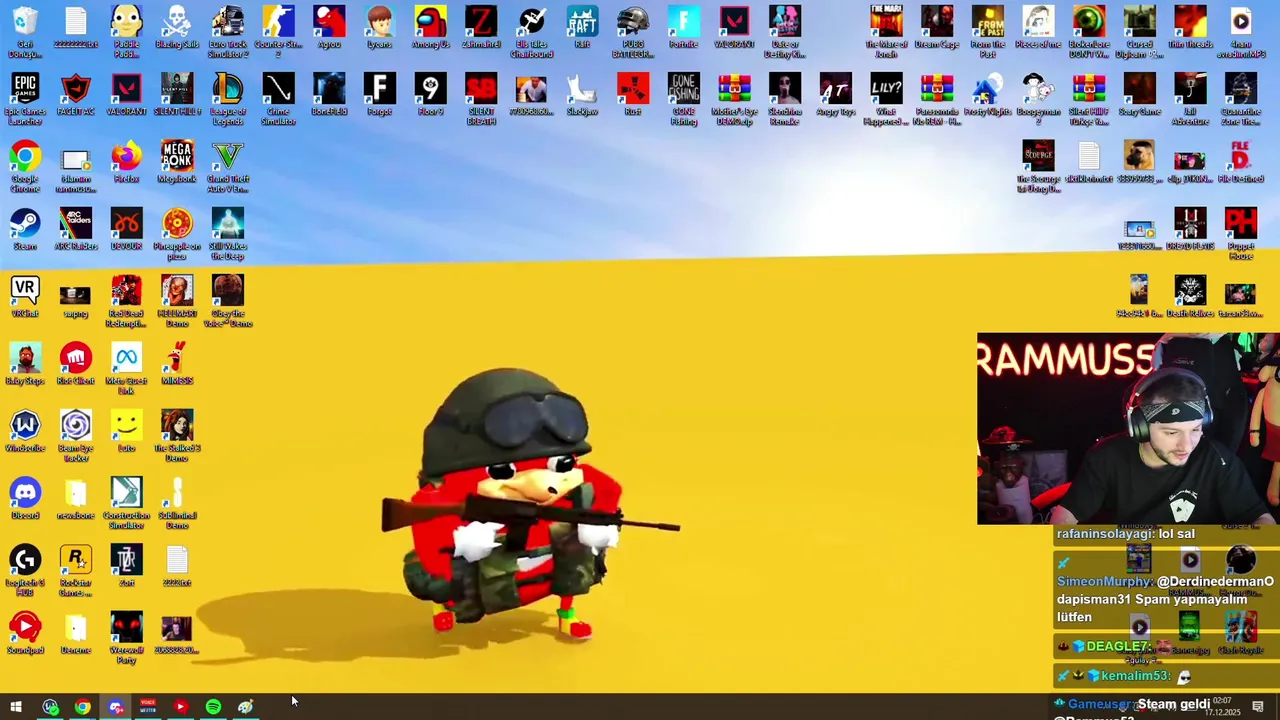The height and width of the screenshot is (720, 1280).
Task: Launch the Red Dead Redemption shortcut
Action: click(126, 300)
